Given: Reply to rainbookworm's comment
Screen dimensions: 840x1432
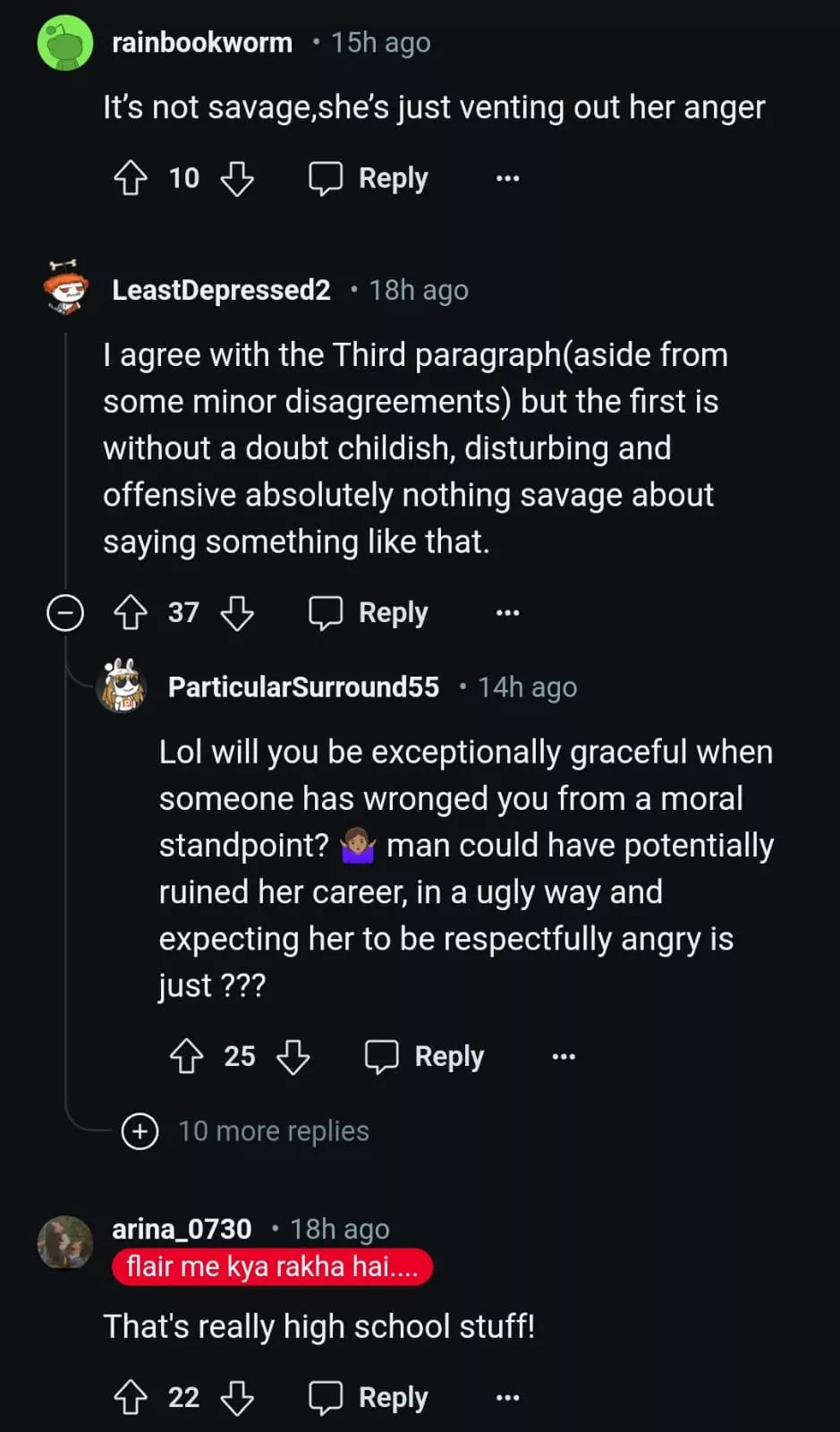Looking at the screenshot, I should pos(369,178).
